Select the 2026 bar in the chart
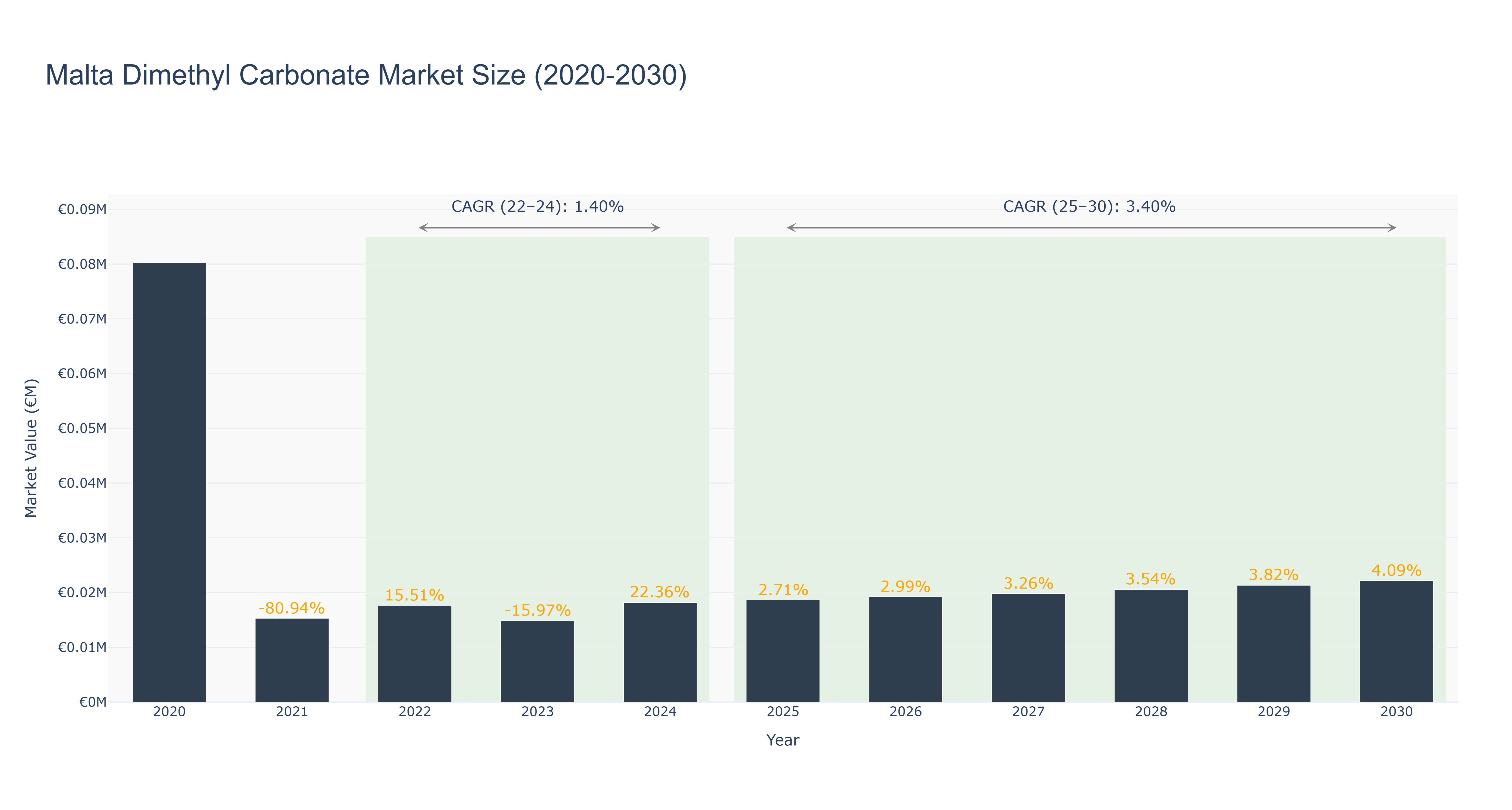The width and height of the screenshot is (1512, 810). point(905,649)
